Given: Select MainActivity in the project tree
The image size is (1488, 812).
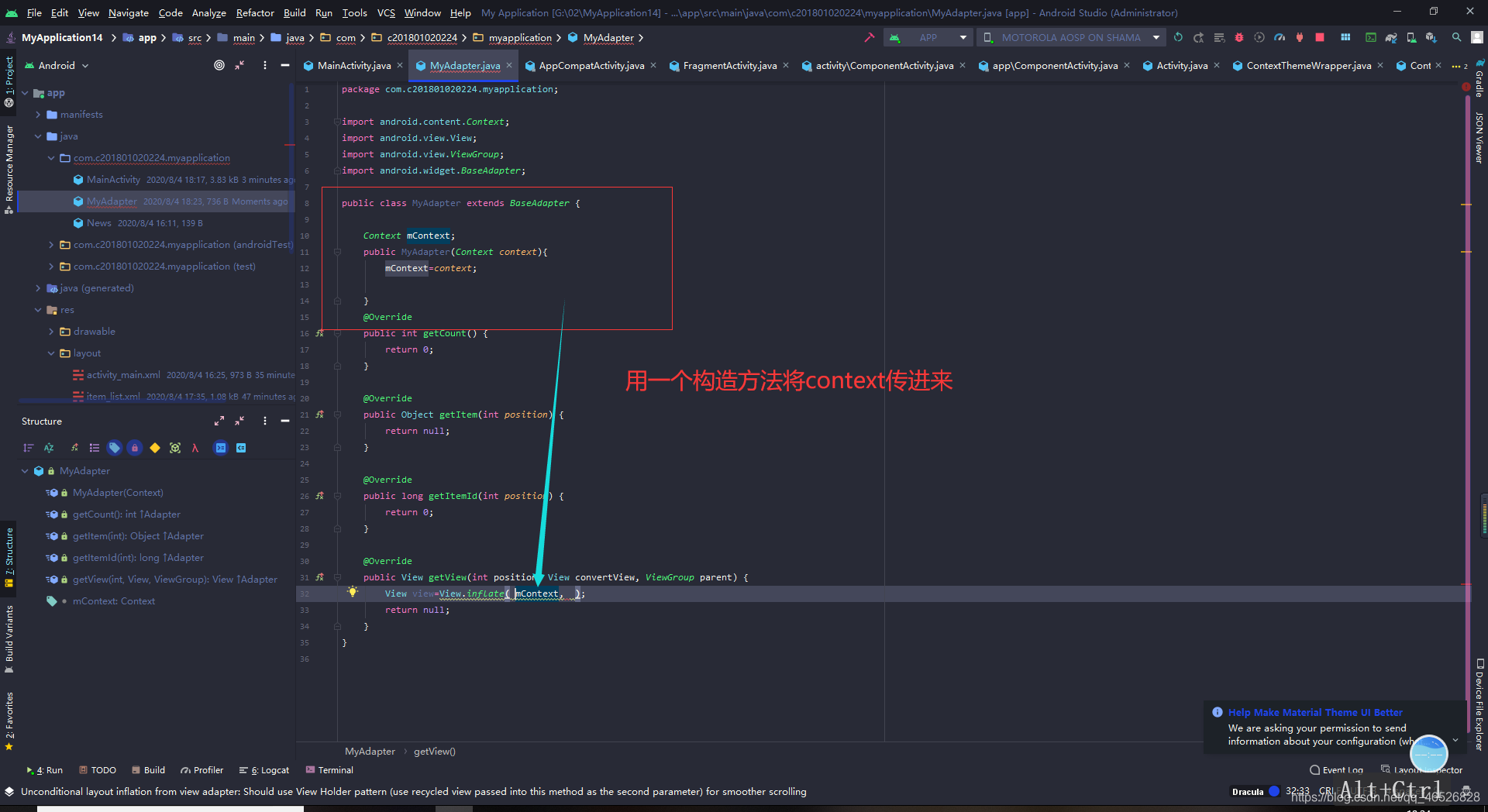Looking at the screenshot, I should point(113,180).
